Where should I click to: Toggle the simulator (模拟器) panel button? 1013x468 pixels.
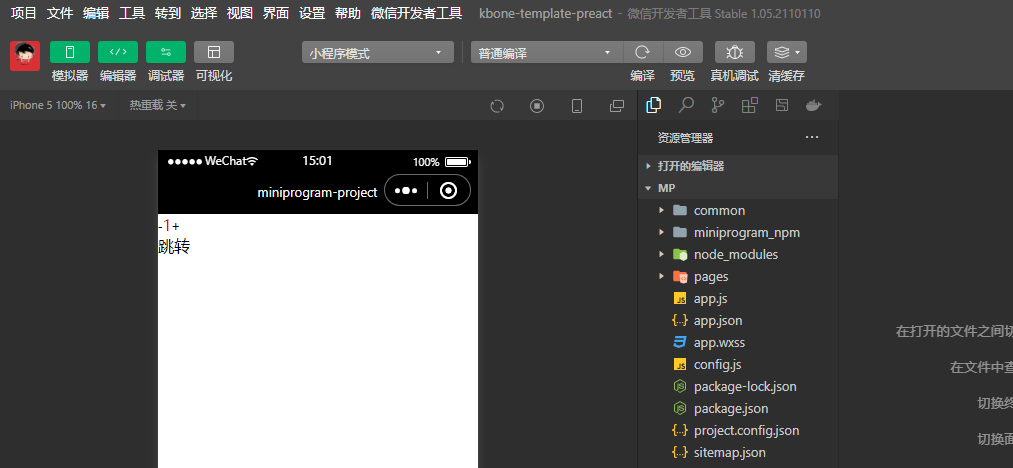pyautogui.click(x=70, y=52)
